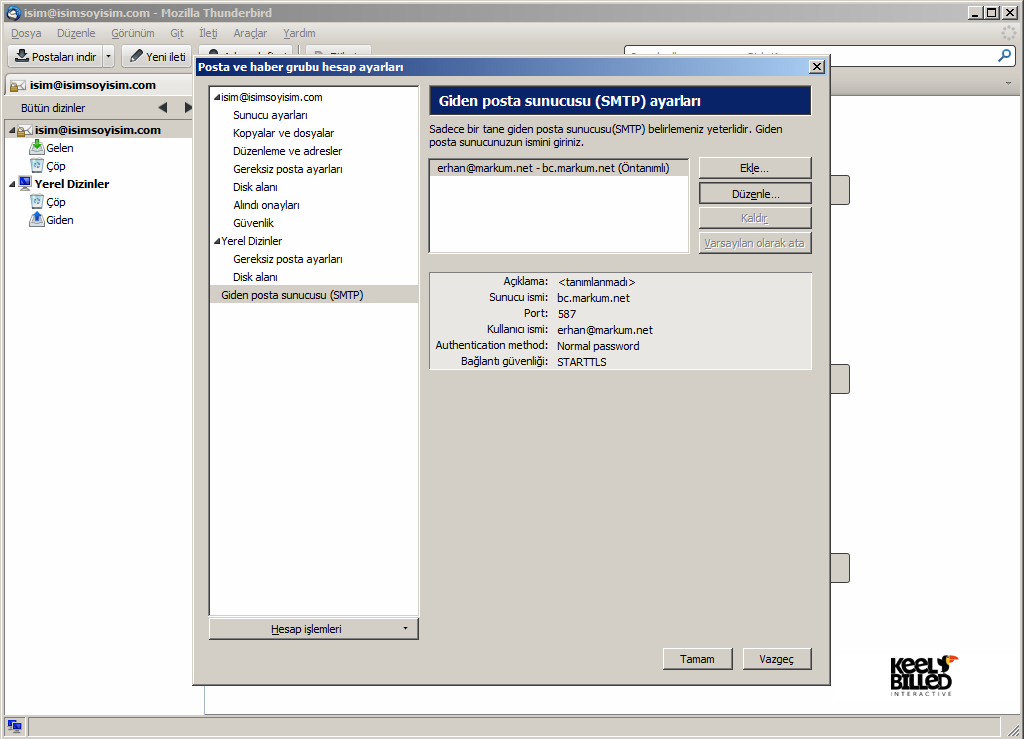Click the account tab mail icon
This screenshot has height=739, width=1024.
click(x=18, y=86)
